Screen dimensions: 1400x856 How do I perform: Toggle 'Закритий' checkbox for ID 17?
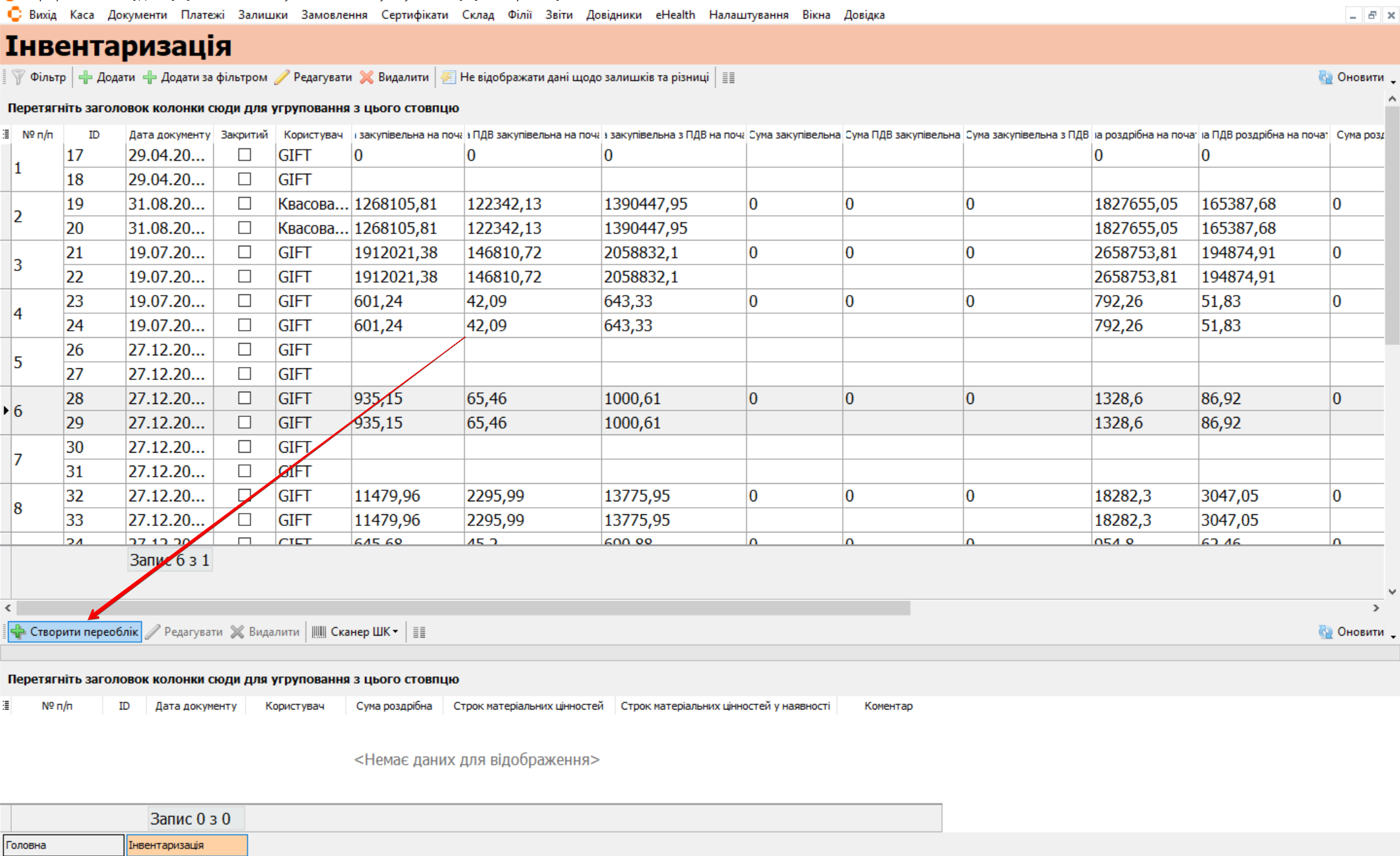click(x=244, y=155)
